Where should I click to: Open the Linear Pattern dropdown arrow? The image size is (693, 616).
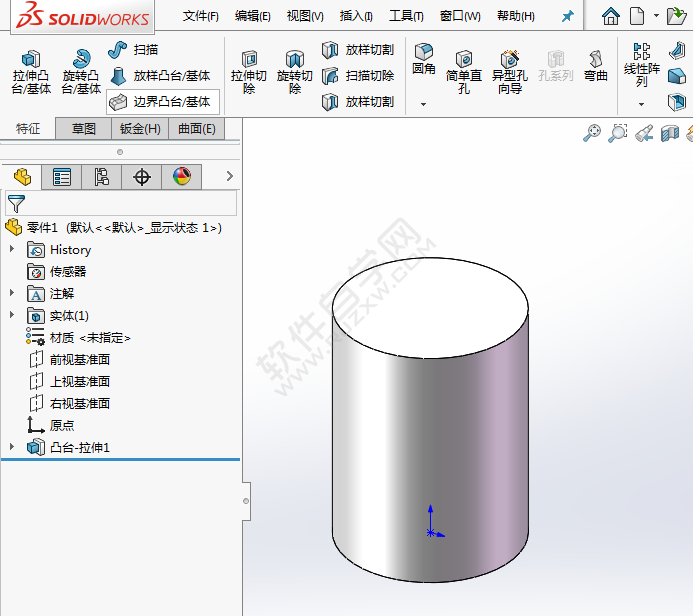coord(641,104)
